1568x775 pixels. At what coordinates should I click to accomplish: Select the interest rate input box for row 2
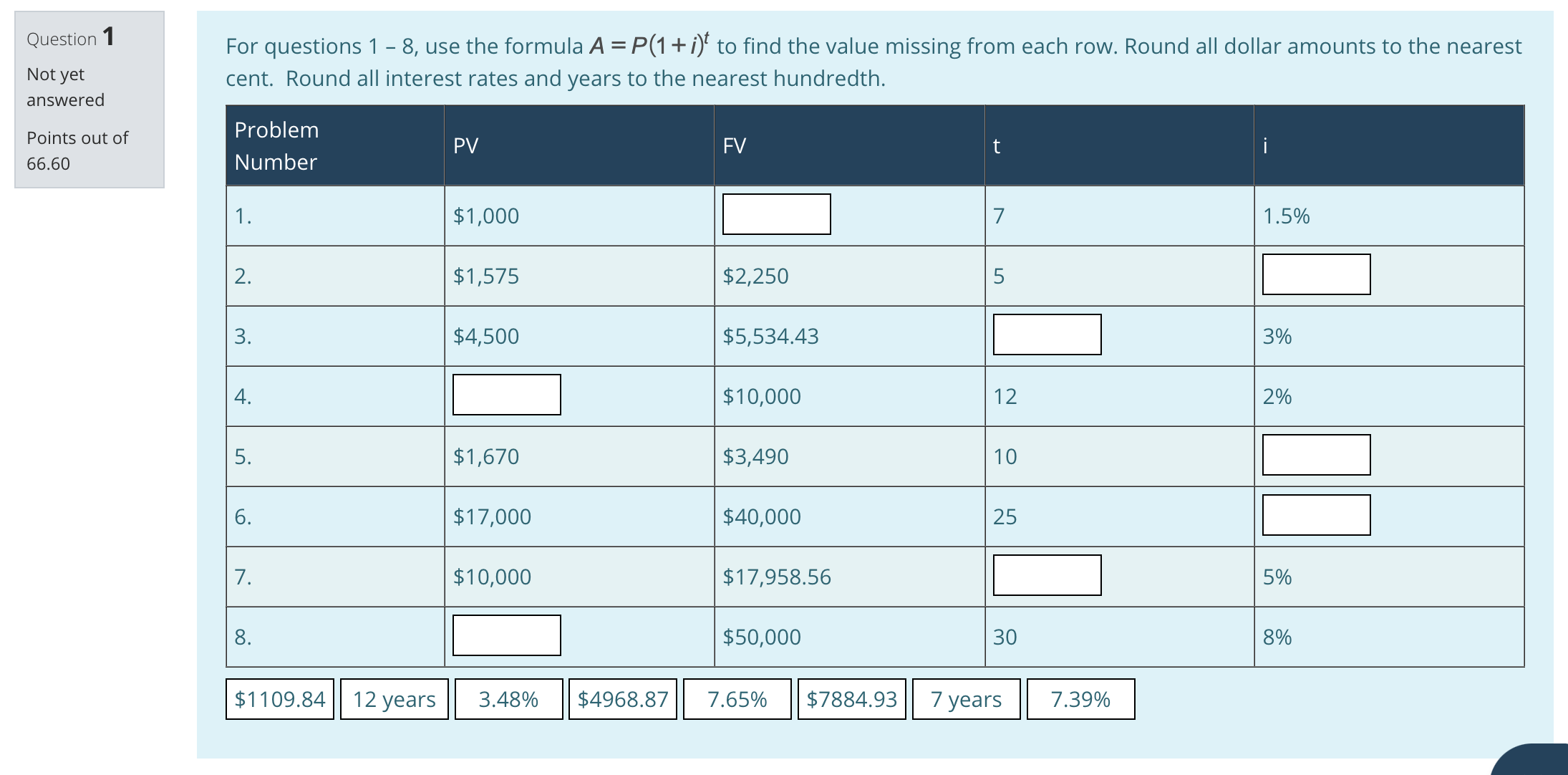coord(1316,274)
